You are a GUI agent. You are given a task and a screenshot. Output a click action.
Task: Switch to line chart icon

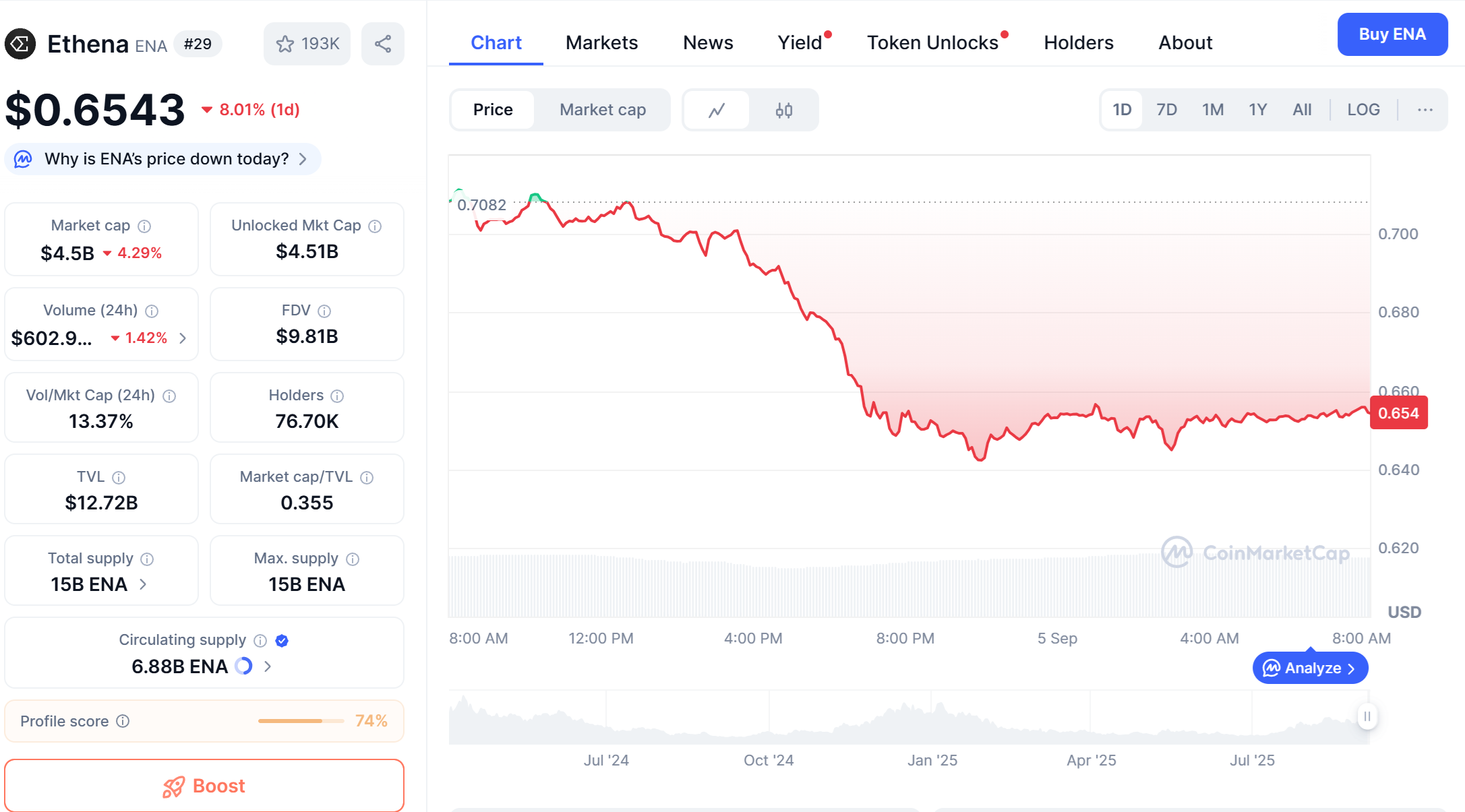(x=717, y=110)
